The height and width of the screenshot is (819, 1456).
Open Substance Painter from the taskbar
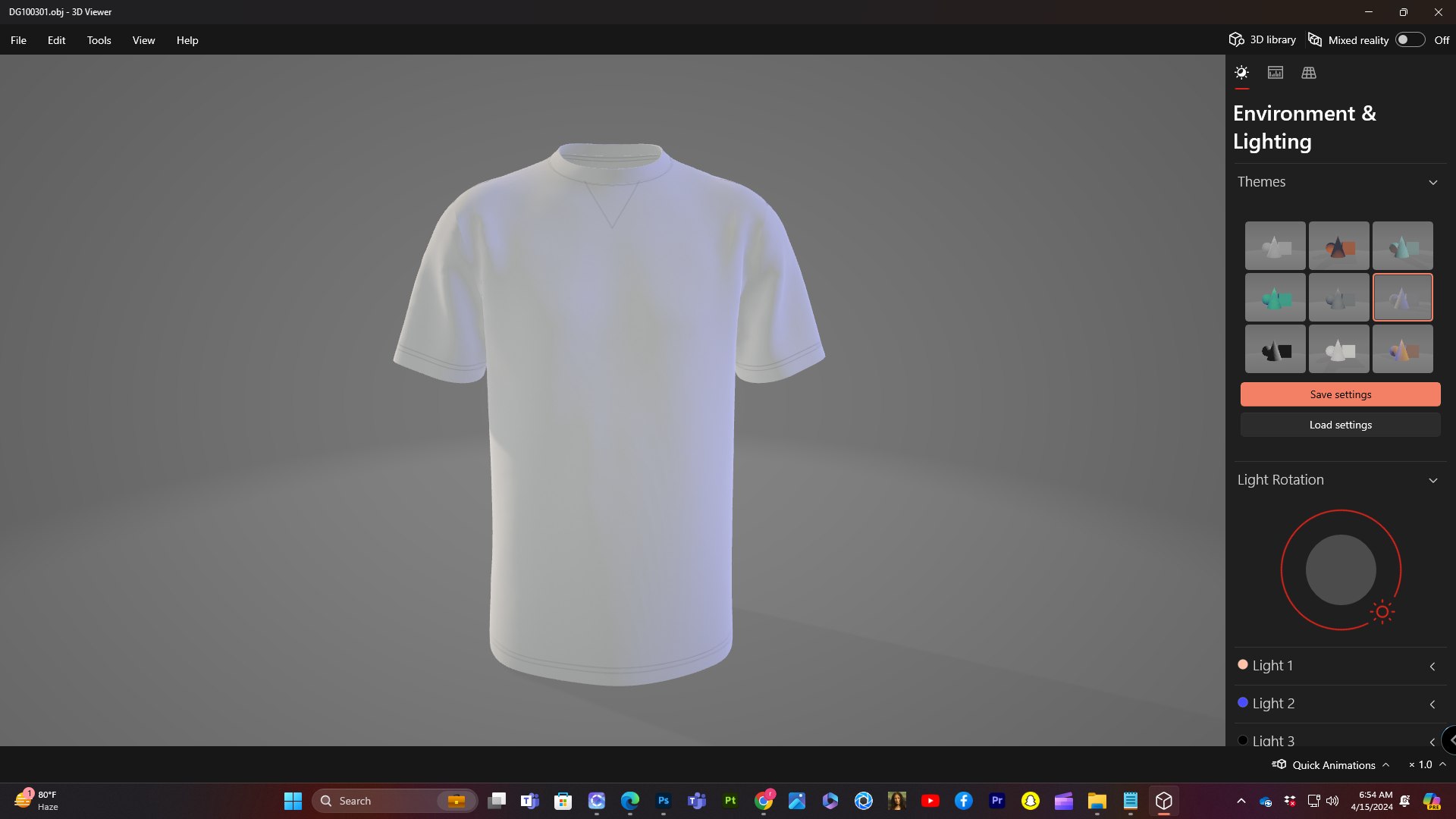point(730,801)
